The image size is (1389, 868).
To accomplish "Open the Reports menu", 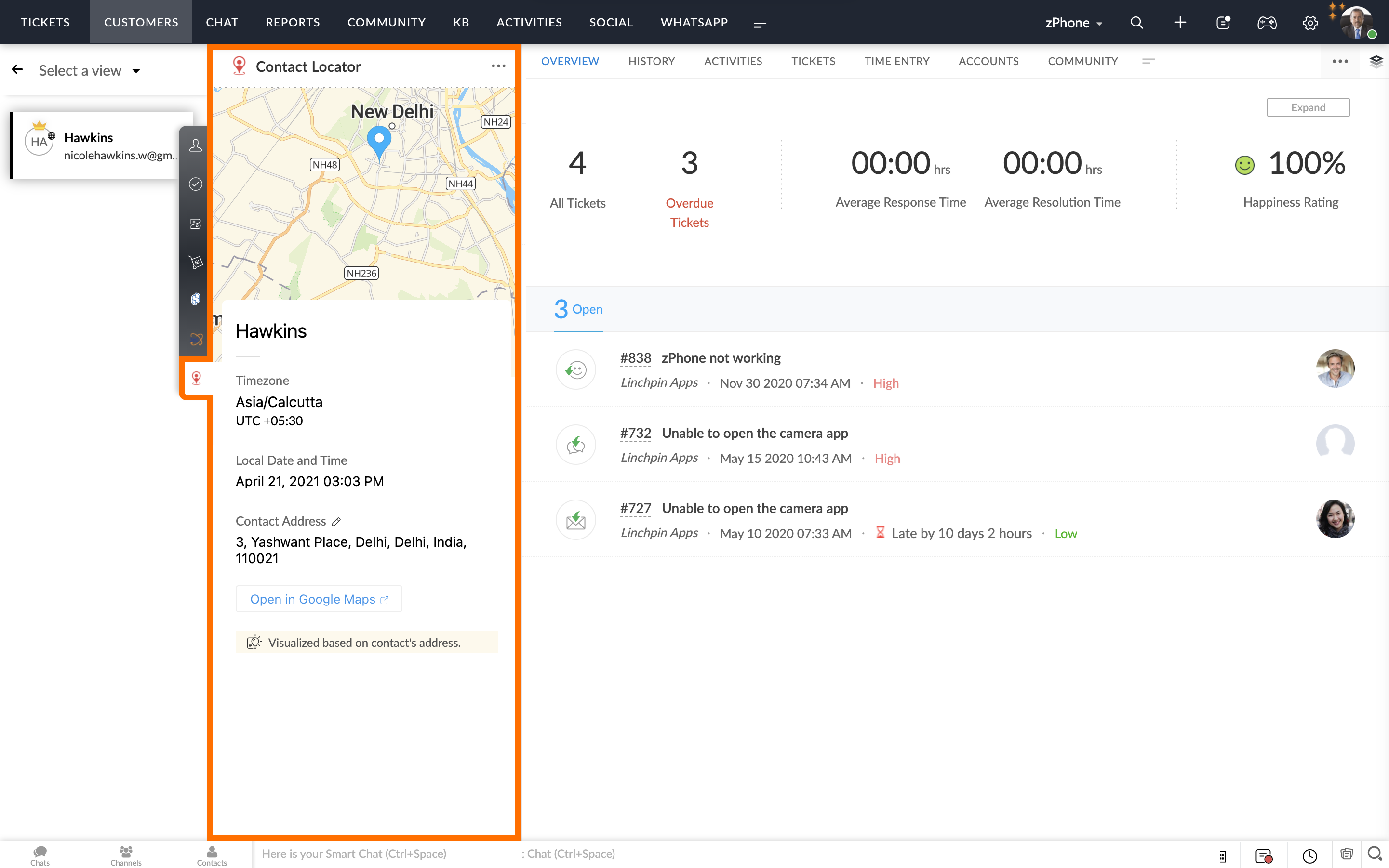I will 293,22.
